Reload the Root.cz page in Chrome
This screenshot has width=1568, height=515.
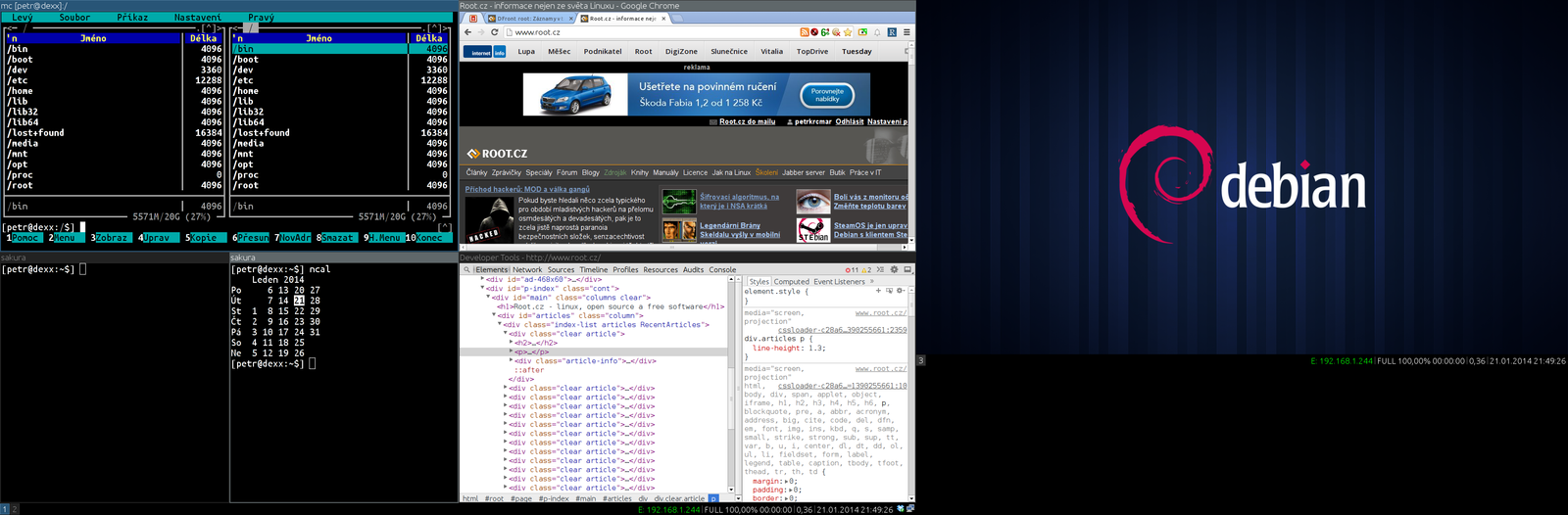click(494, 32)
